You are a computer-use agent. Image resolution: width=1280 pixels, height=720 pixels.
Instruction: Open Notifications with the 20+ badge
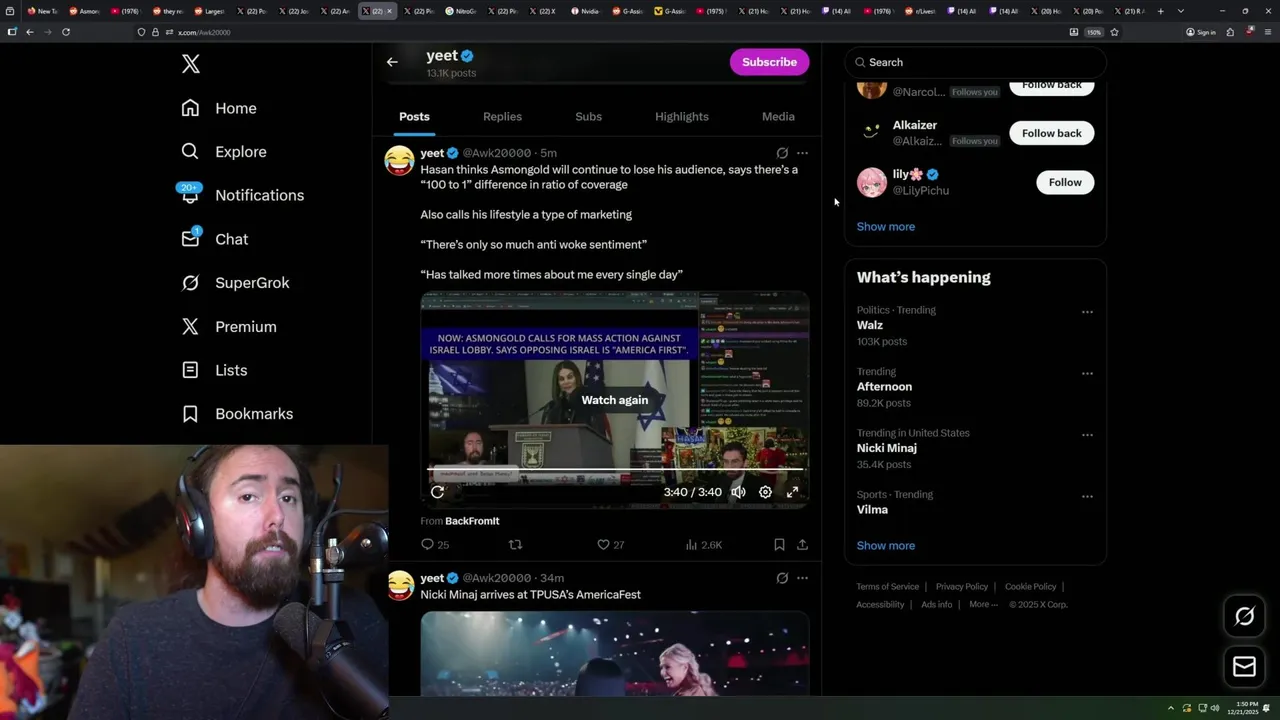241,195
